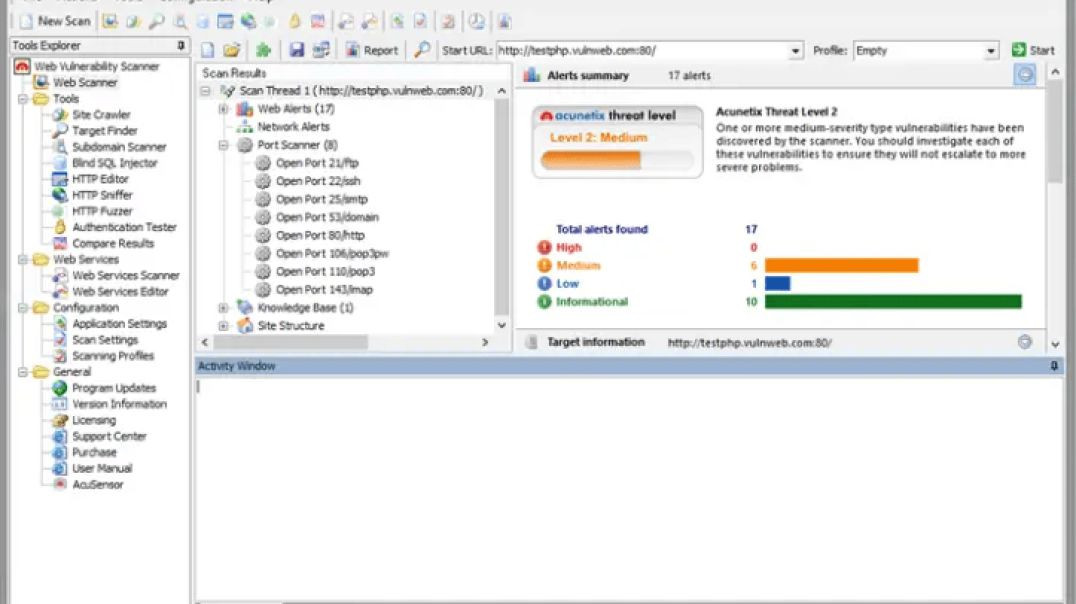Click the green Informational alerts bar
Image resolution: width=1076 pixels, height=604 pixels.
pyautogui.click(x=893, y=301)
